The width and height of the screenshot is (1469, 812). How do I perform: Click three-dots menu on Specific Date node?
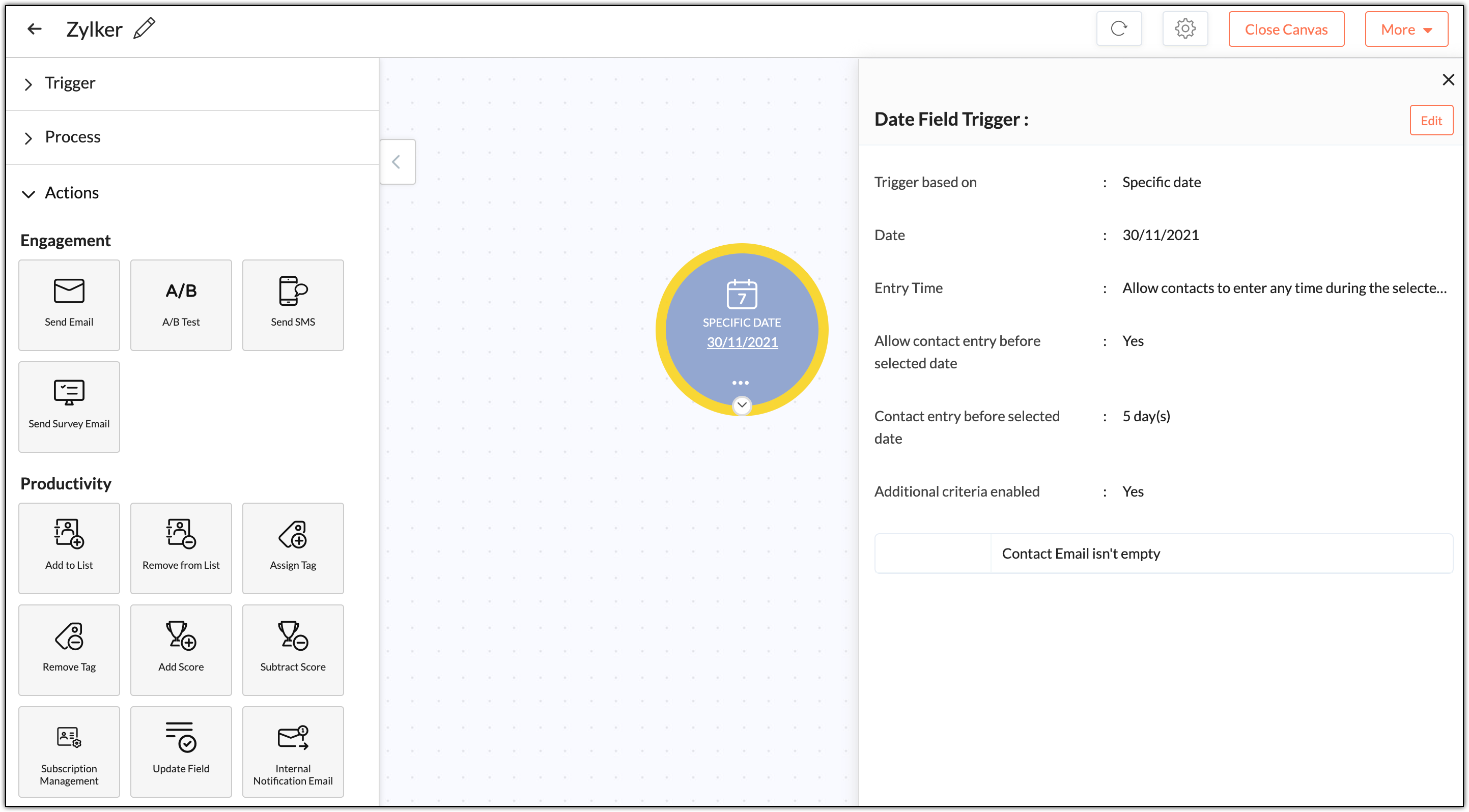point(740,383)
